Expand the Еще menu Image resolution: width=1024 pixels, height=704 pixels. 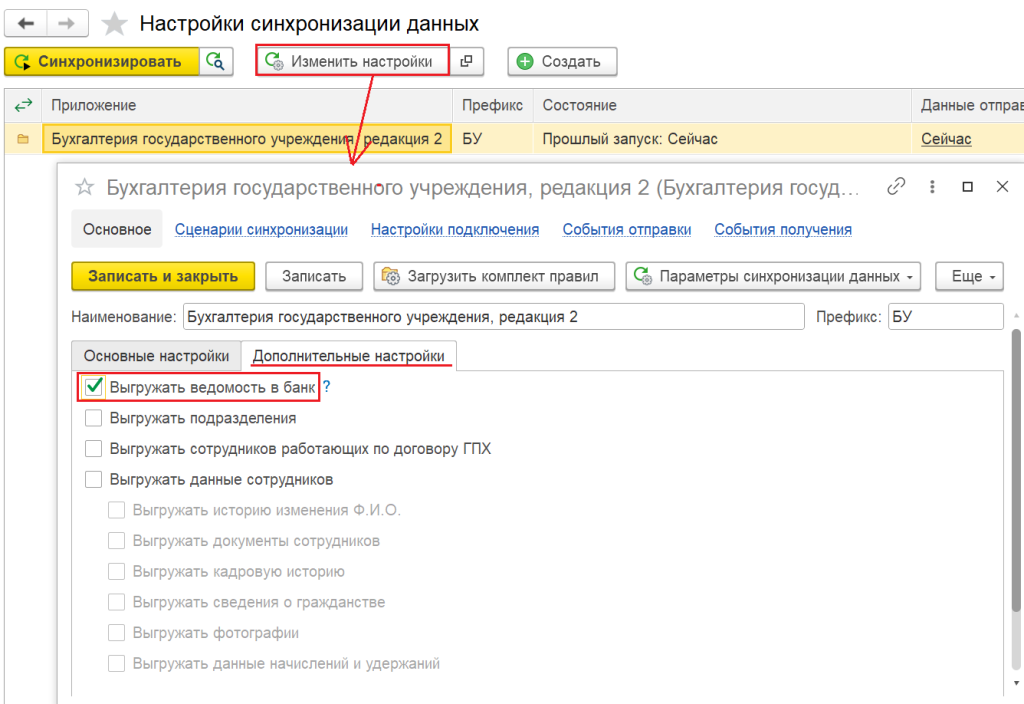click(x=969, y=276)
